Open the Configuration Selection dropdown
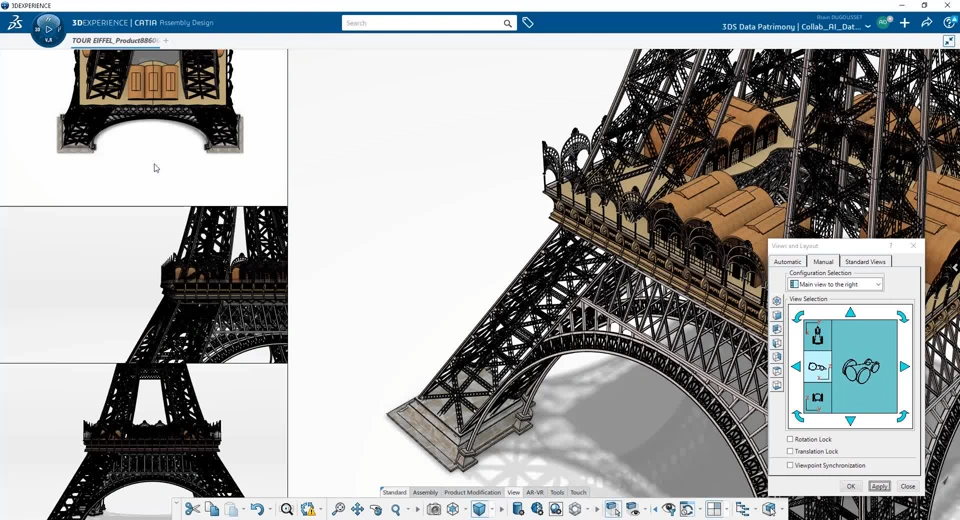 pos(835,284)
